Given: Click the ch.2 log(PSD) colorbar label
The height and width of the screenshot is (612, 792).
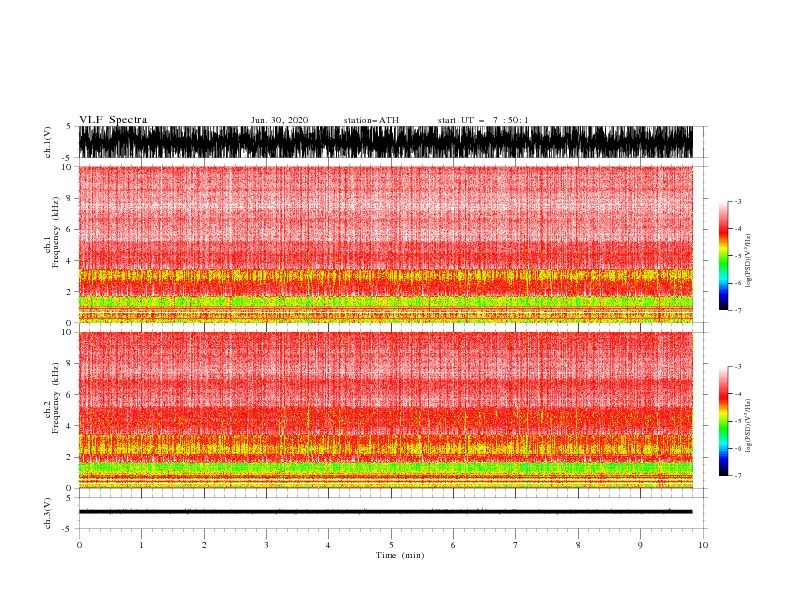Looking at the screenshot, I should pos(748,427).
